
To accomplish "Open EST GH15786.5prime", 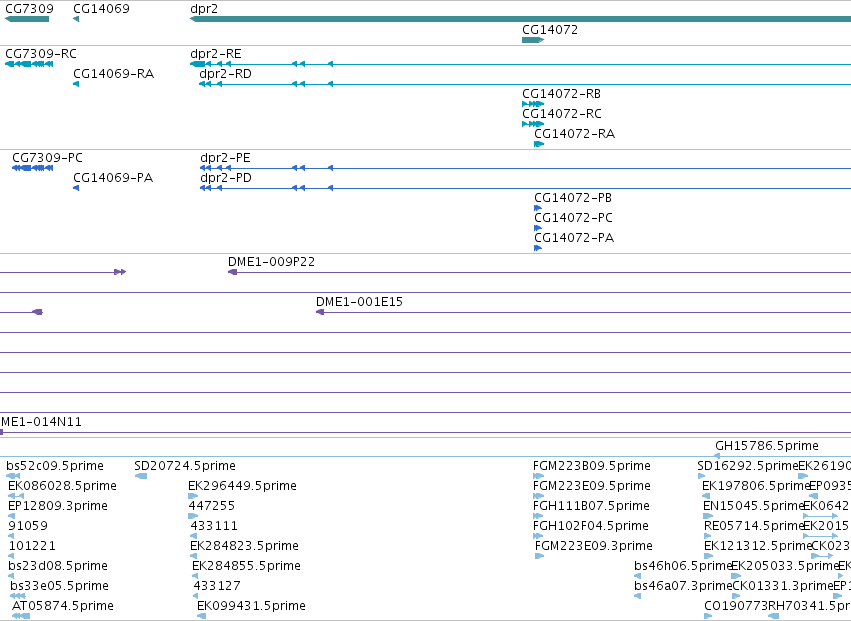I will 766,446.
